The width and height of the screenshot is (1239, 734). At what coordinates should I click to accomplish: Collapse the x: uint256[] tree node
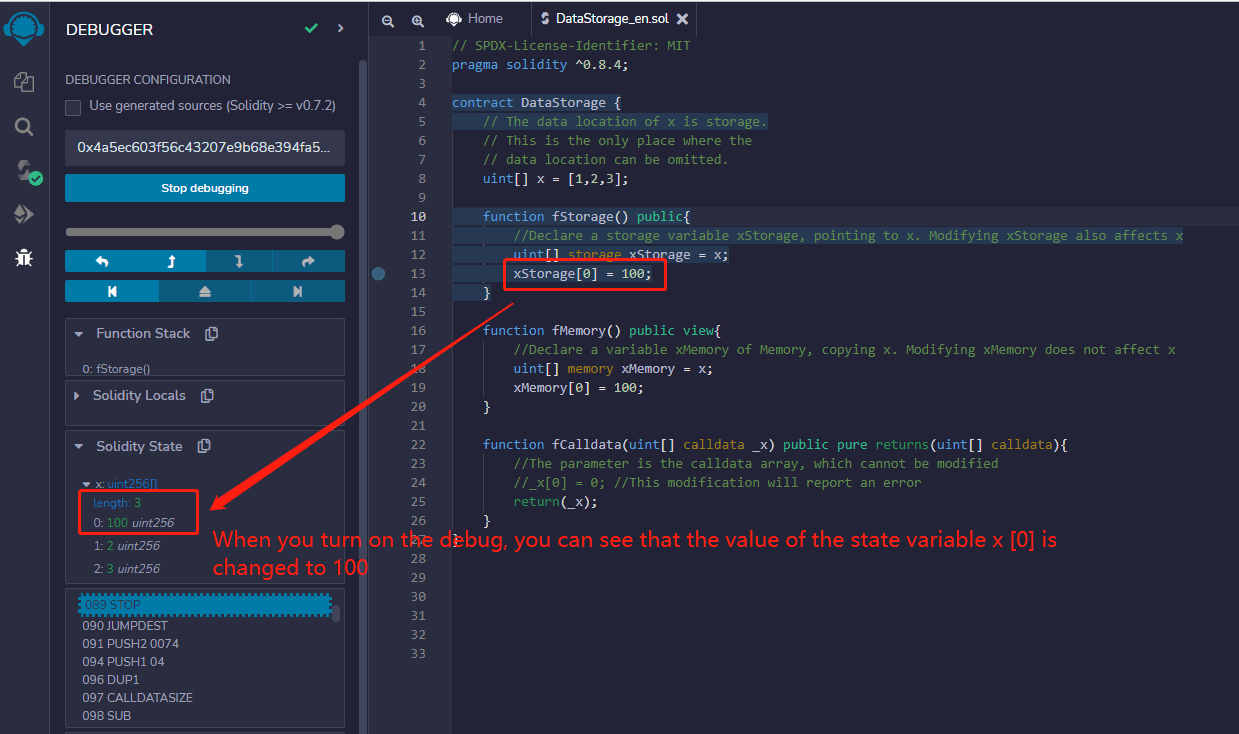pos(87,484)
